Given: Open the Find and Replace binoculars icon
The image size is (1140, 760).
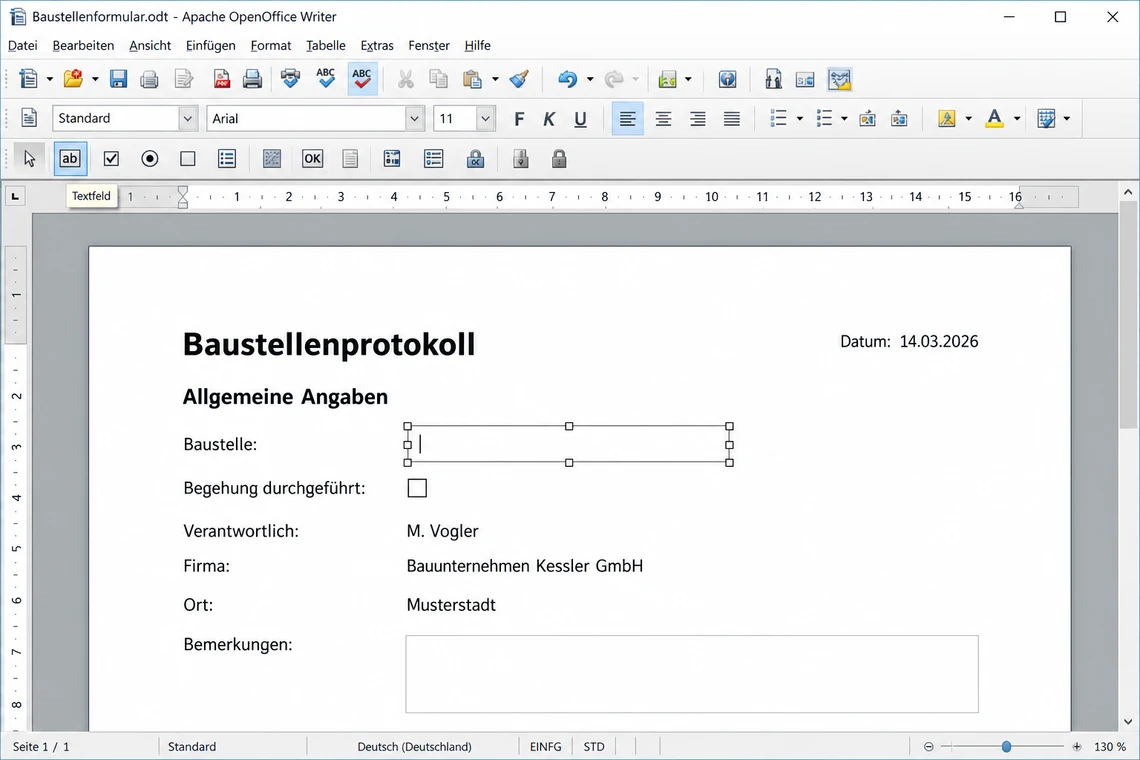Looking at the screenshot, I should coord(773,79).
